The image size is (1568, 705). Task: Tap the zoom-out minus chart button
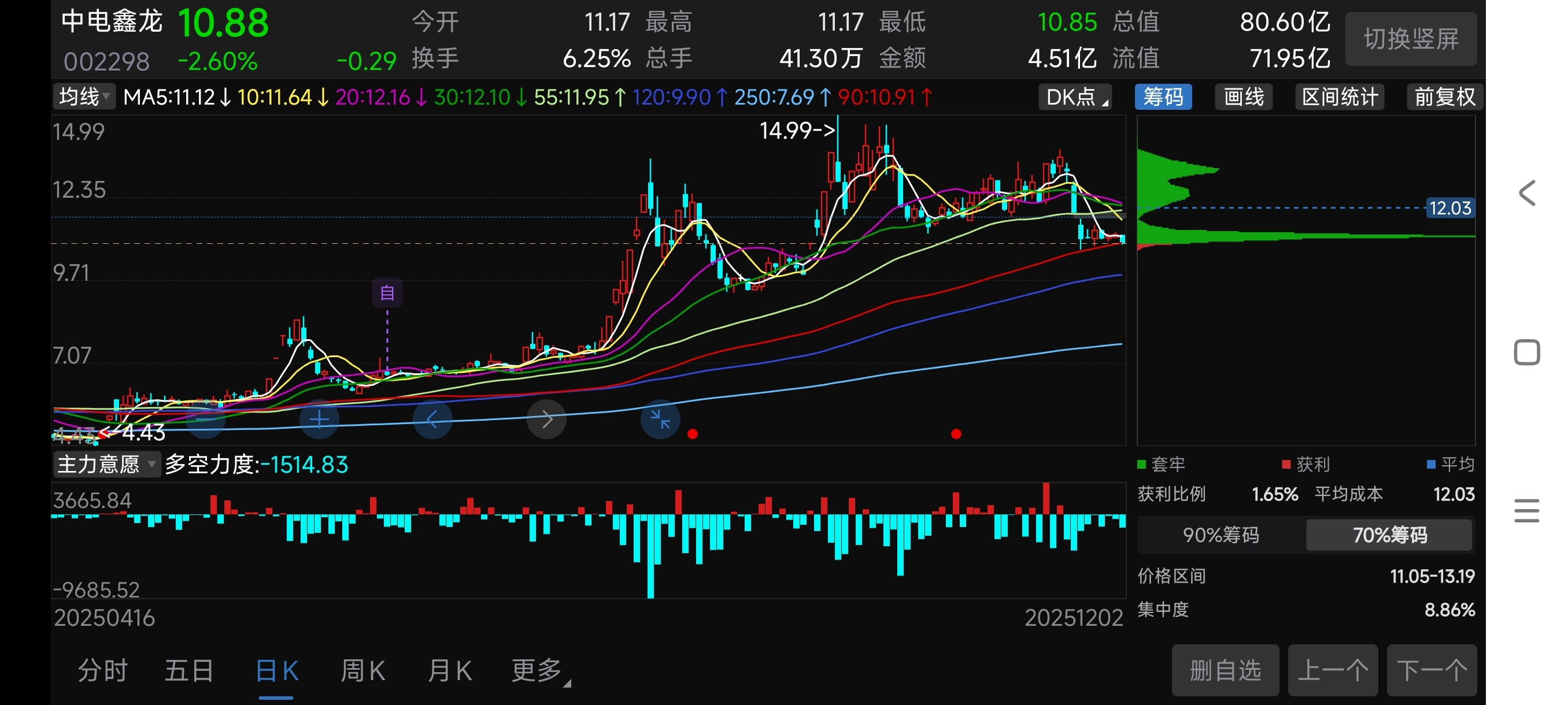pyautogui.click(x=205, y=419)
